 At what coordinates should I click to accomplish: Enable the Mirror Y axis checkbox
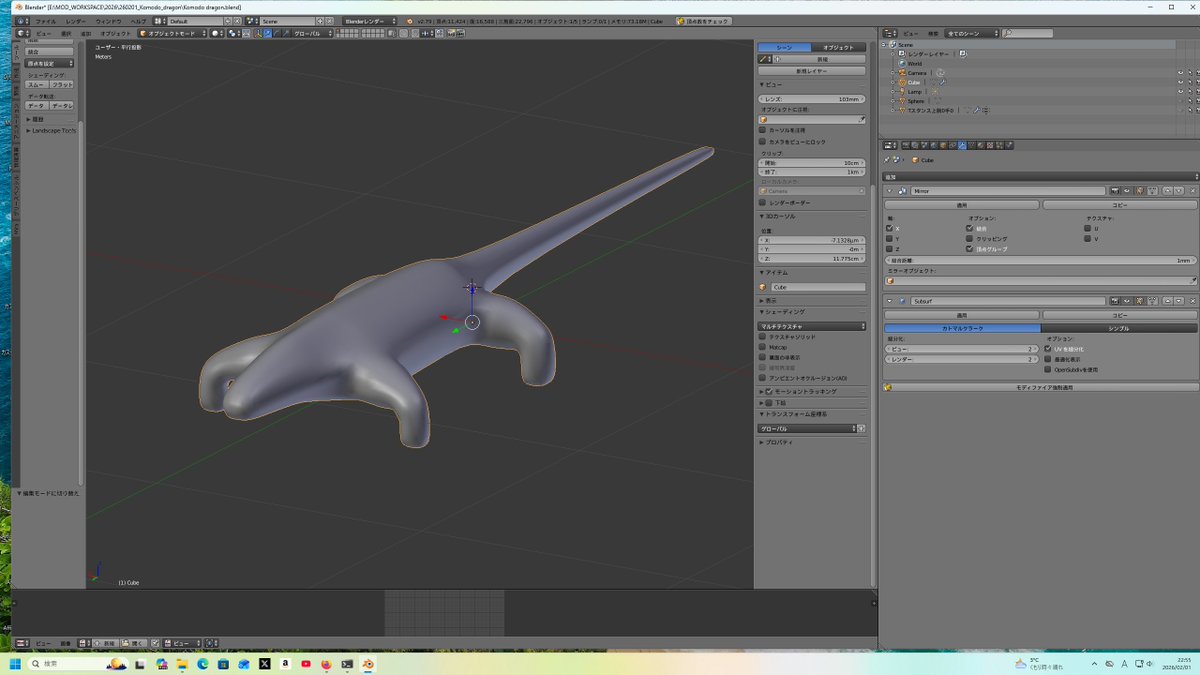[890, 239]
